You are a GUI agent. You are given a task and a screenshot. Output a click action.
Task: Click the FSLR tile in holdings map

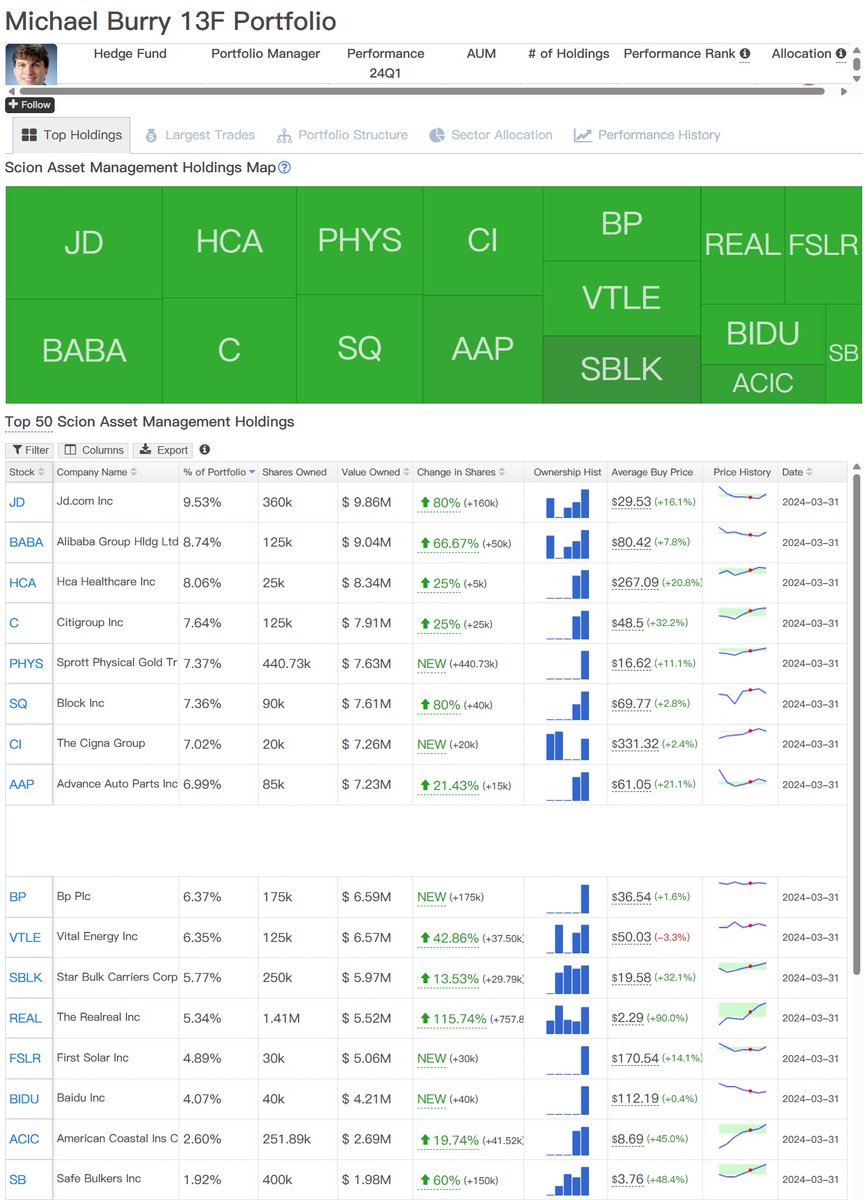(823, 245)
